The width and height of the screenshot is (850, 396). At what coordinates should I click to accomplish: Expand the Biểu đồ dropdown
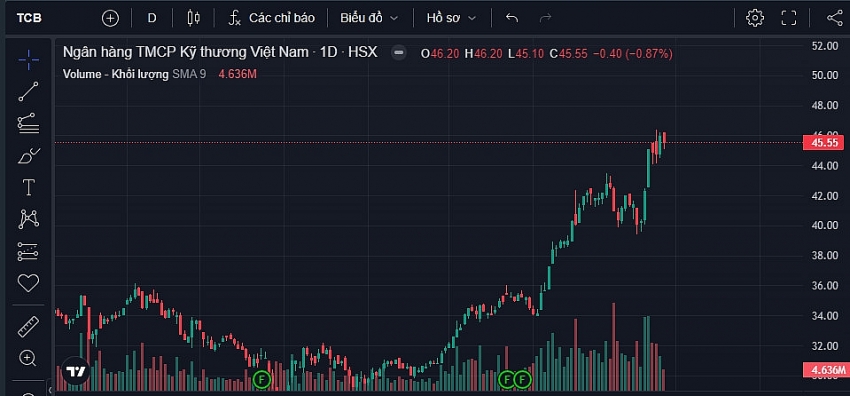369,18
